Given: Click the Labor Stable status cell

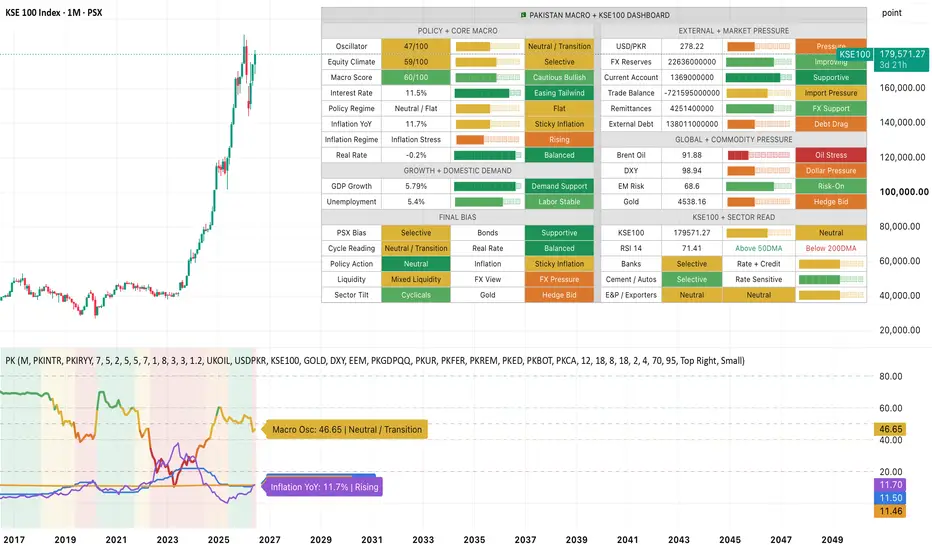Looking at the screenshot, I should click(559, 202).
